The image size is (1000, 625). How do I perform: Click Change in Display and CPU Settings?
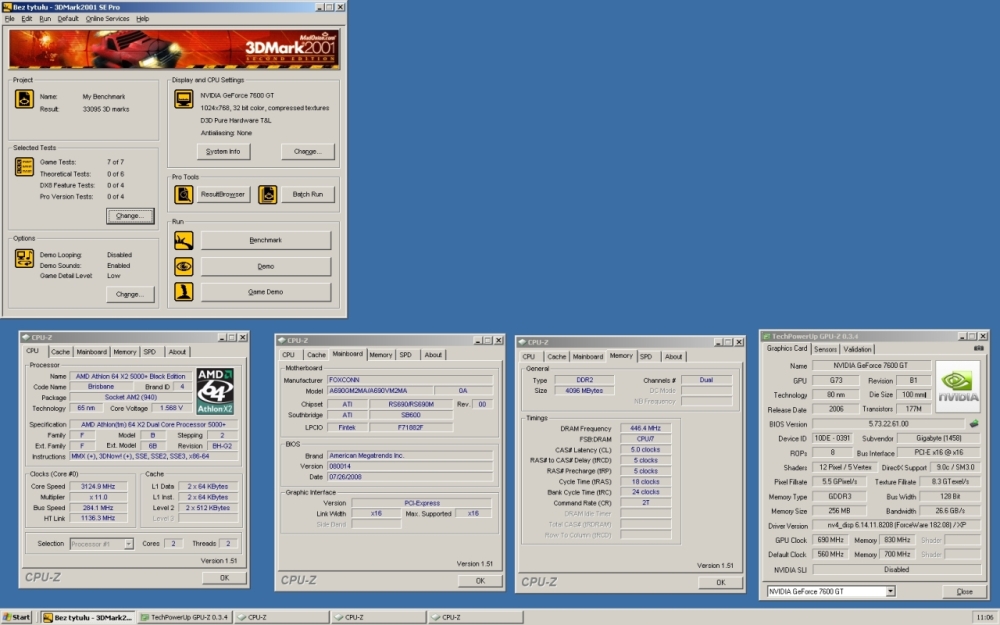point(307,151)
